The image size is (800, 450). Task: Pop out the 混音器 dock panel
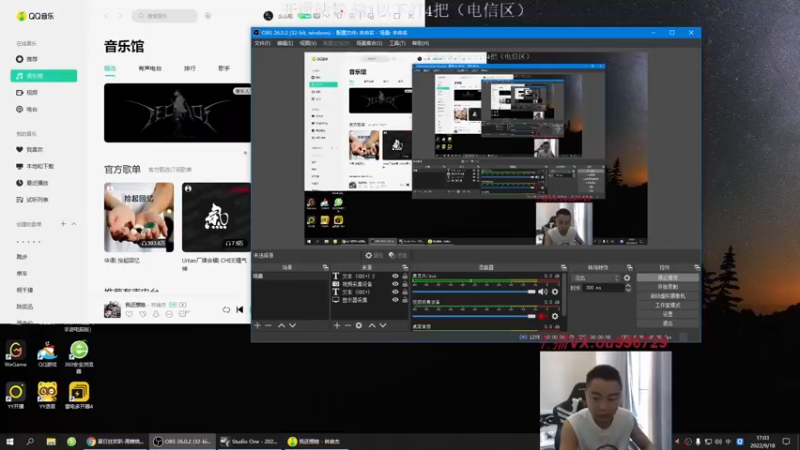(x=564, y=267)
